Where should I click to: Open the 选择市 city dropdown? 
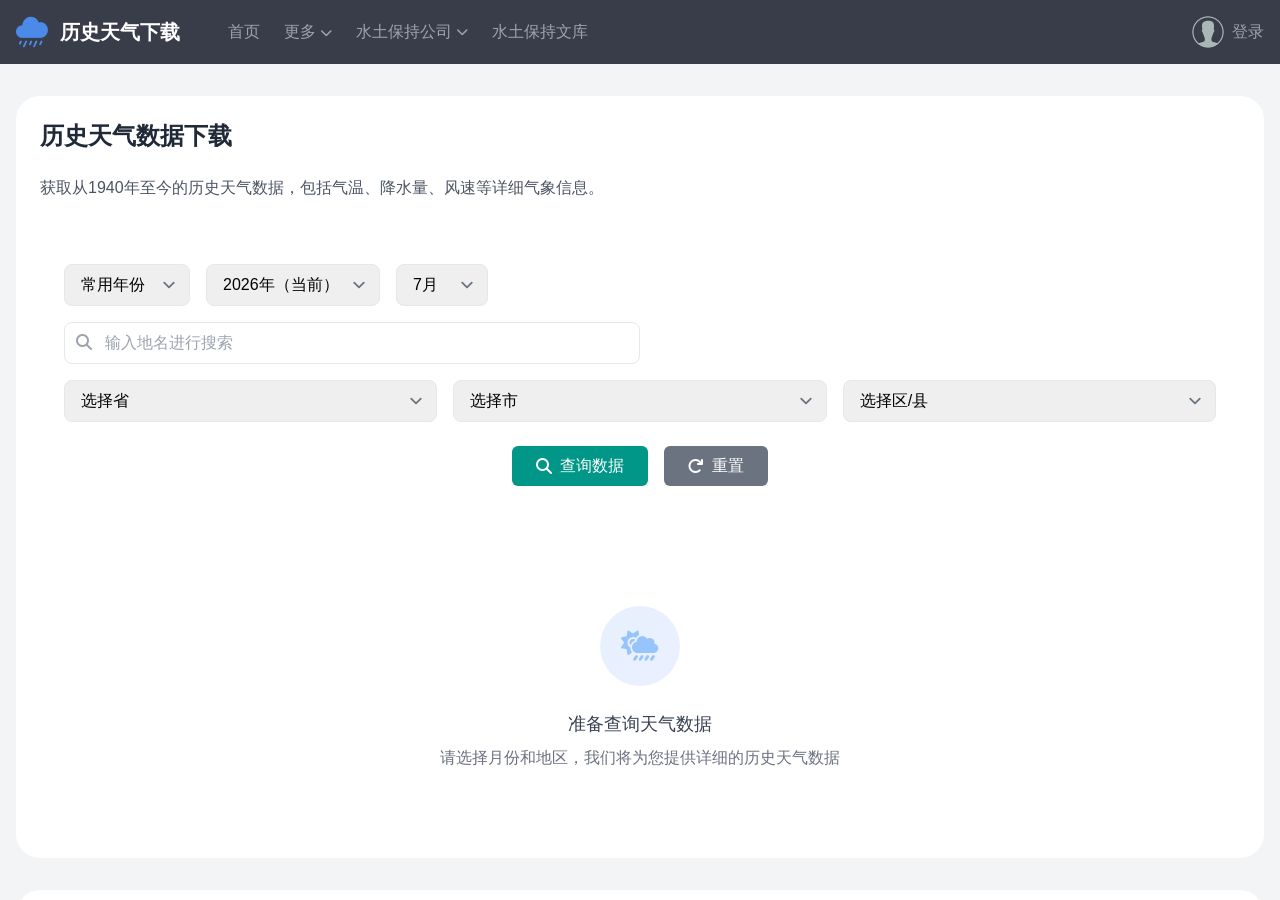[x=640, y=401]
